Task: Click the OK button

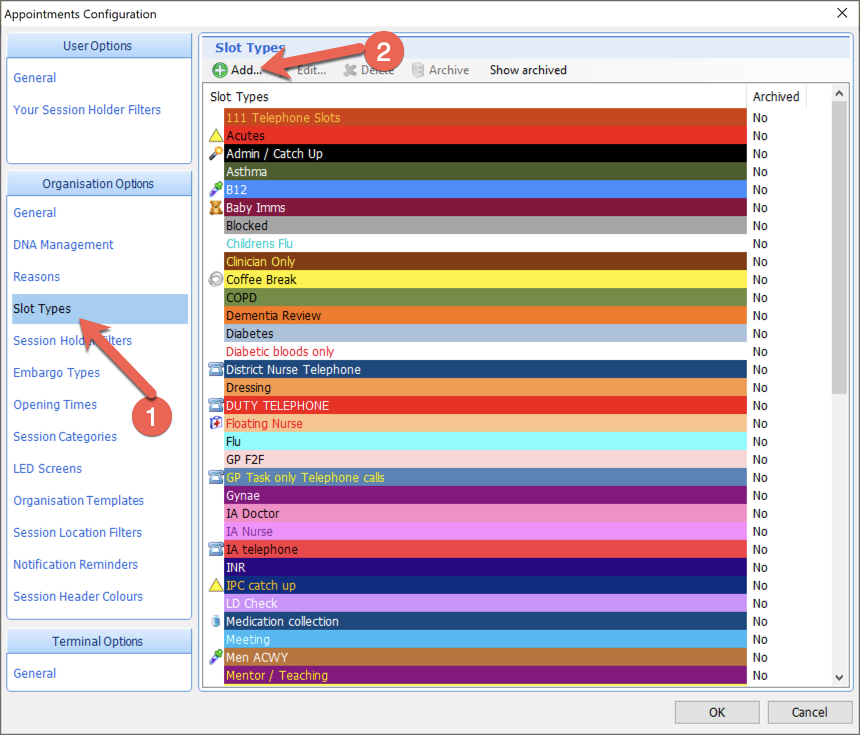Action: point(717,712)
